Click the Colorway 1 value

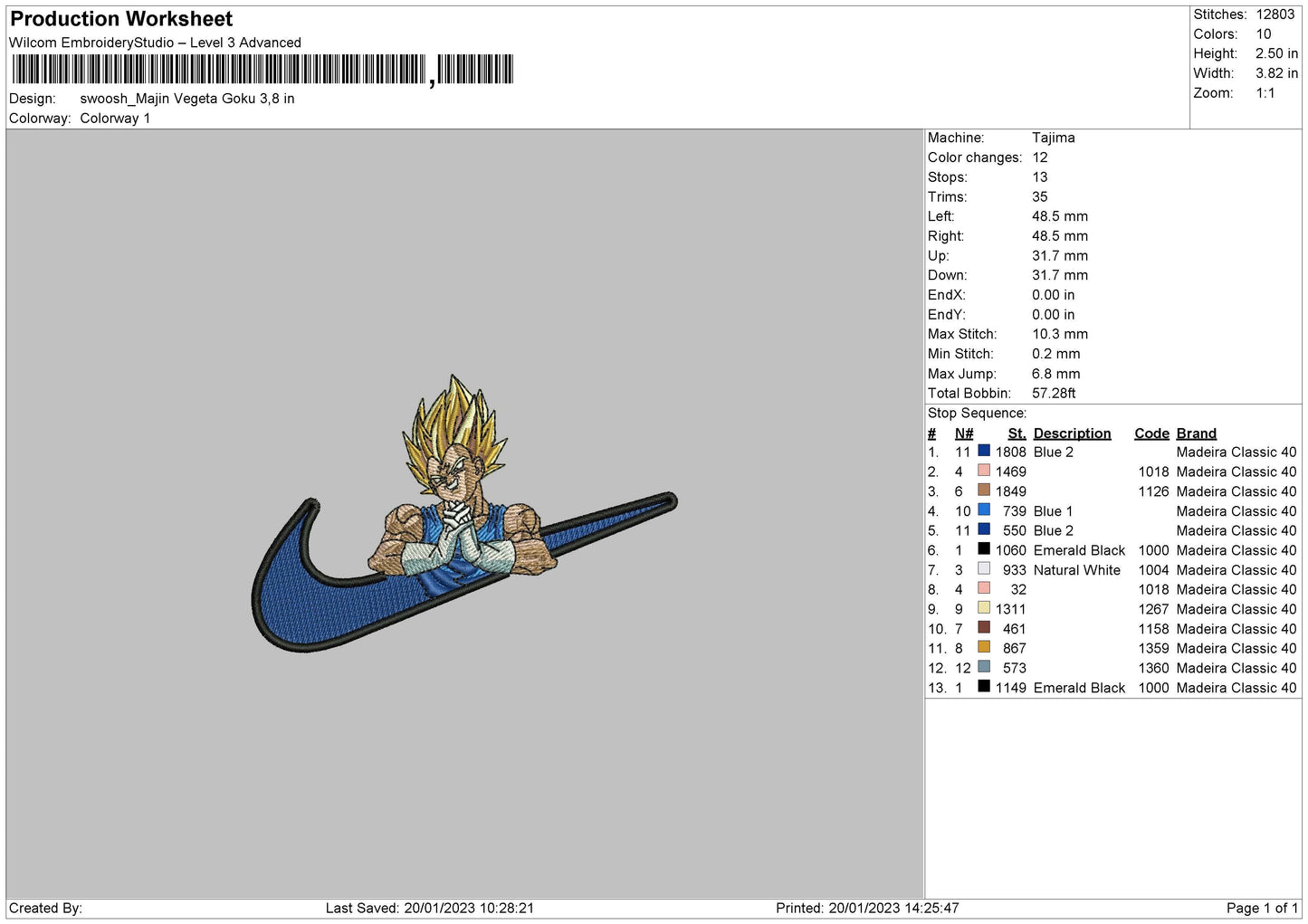(115, 119)
